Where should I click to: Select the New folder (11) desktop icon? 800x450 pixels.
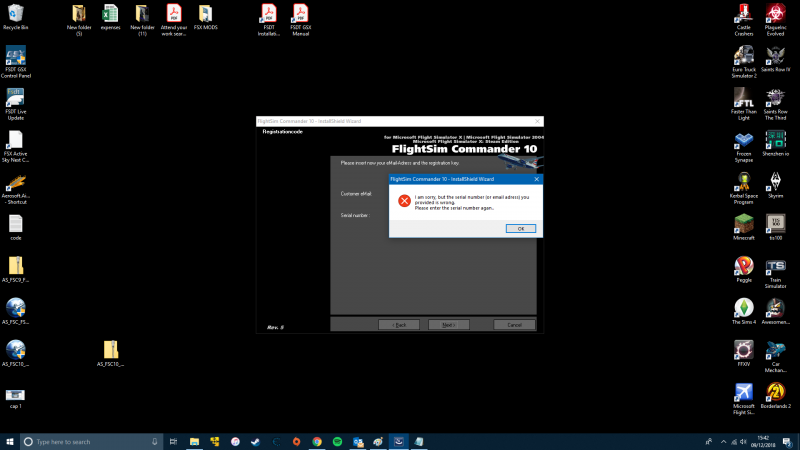(x=142, y=20)
